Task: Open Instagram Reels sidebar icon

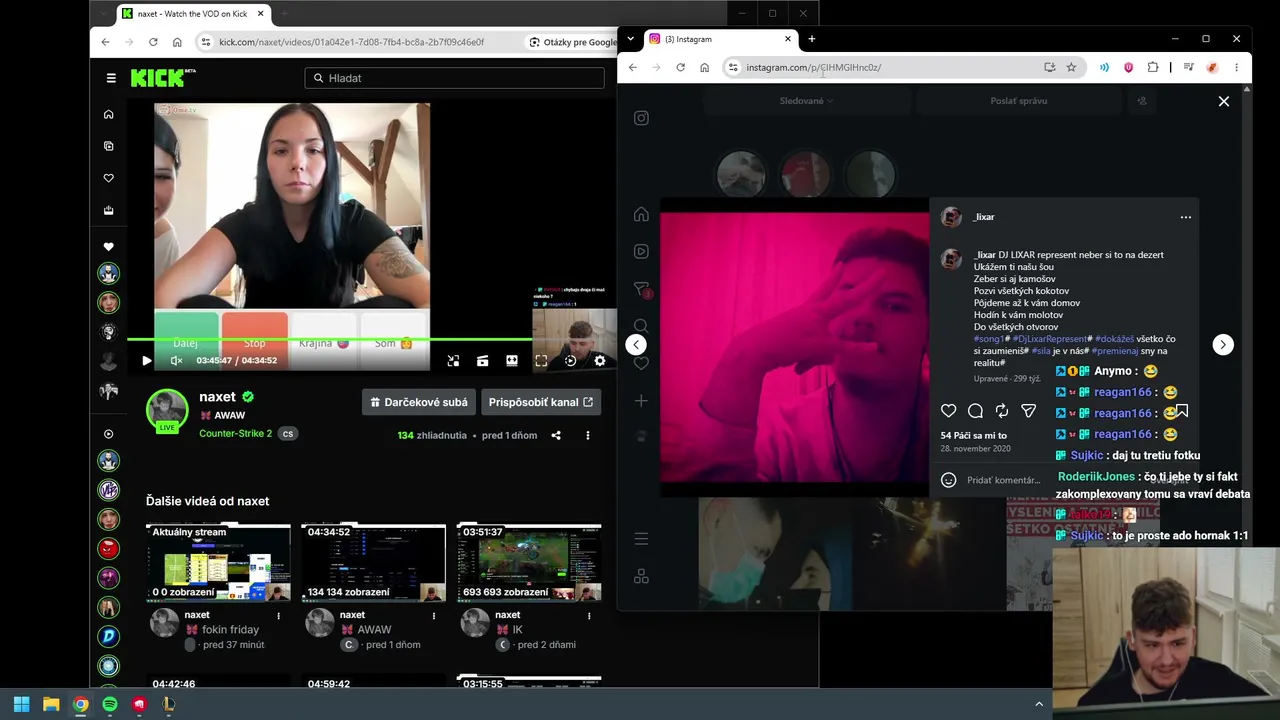Action: tap(641, 251)
